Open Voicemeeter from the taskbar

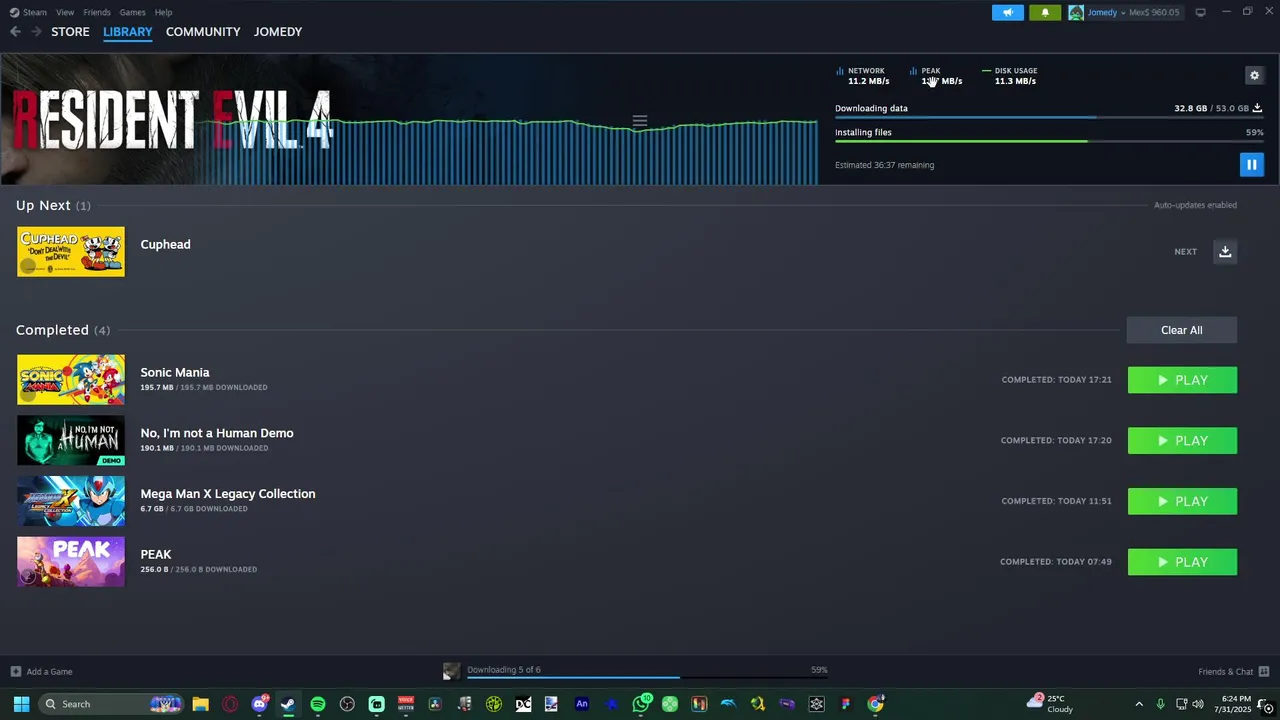406,704
